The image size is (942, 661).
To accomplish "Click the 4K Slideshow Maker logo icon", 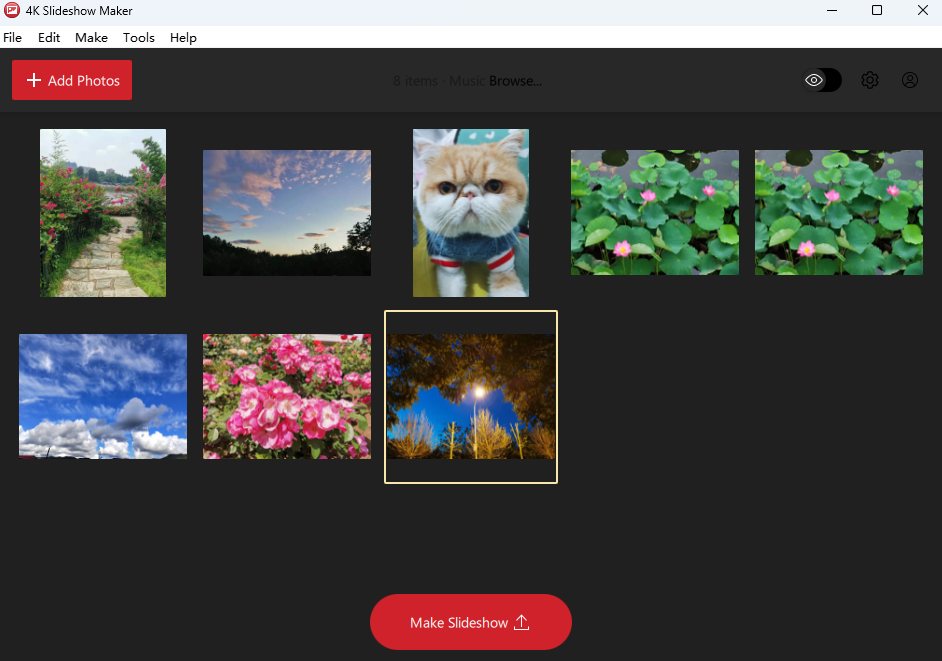I will pos(11,10).
